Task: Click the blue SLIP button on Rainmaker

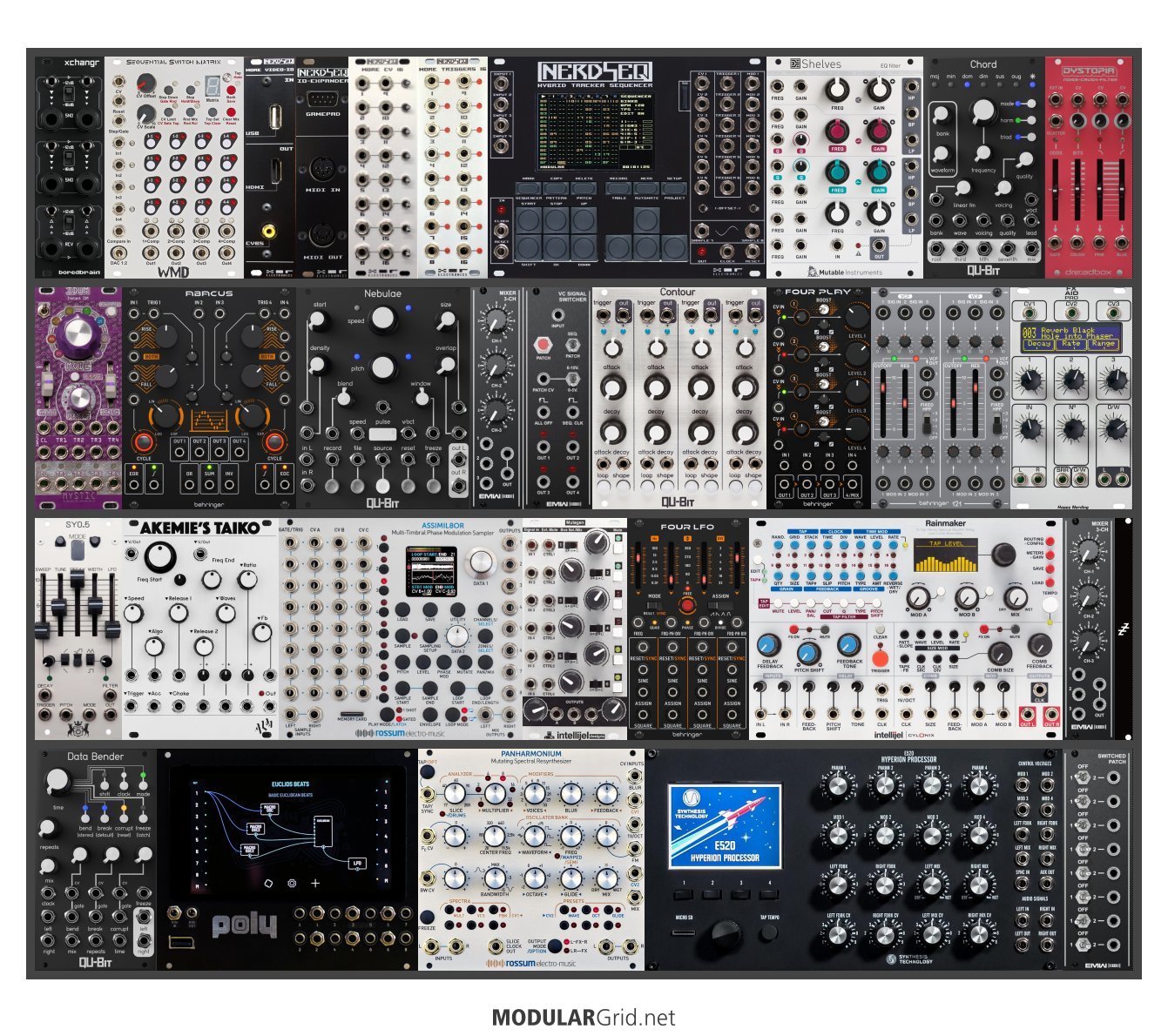Action: (x=827, y=576)
